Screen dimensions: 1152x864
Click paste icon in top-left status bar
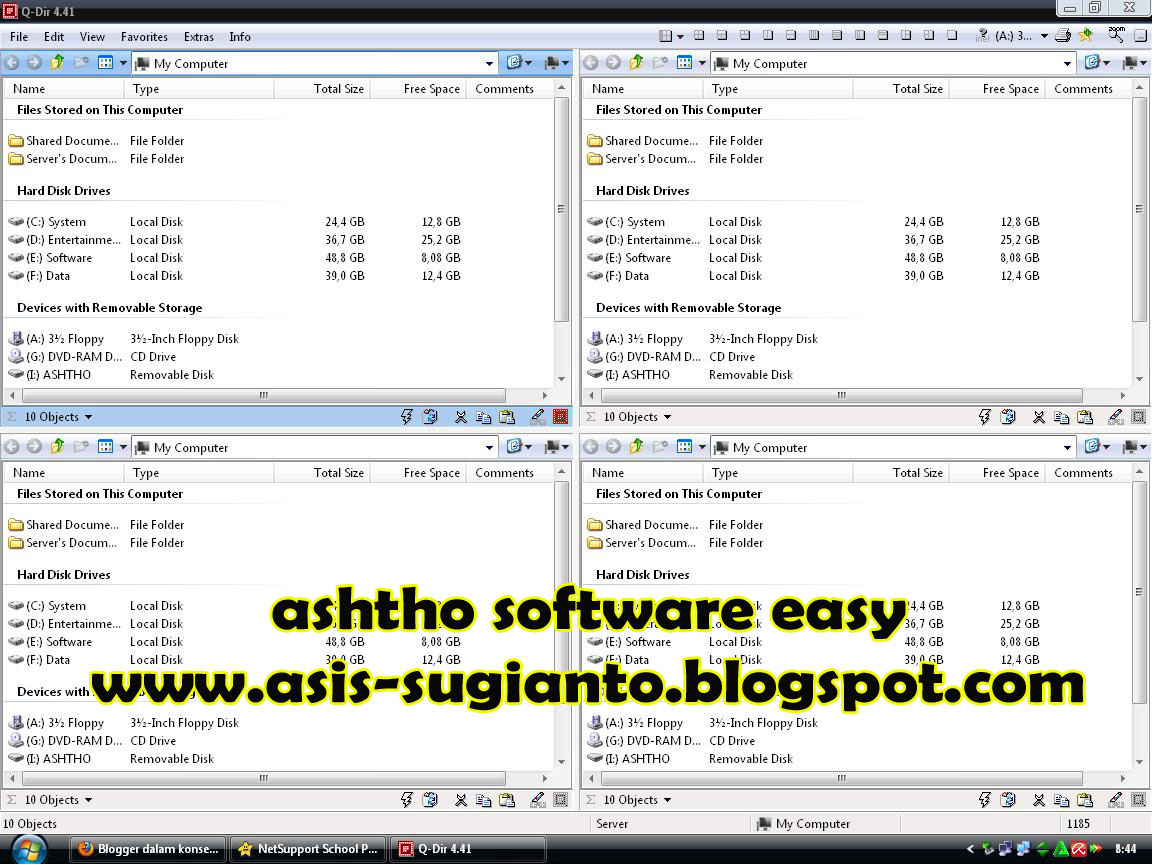pyautogui.click(x=507, y=417)
